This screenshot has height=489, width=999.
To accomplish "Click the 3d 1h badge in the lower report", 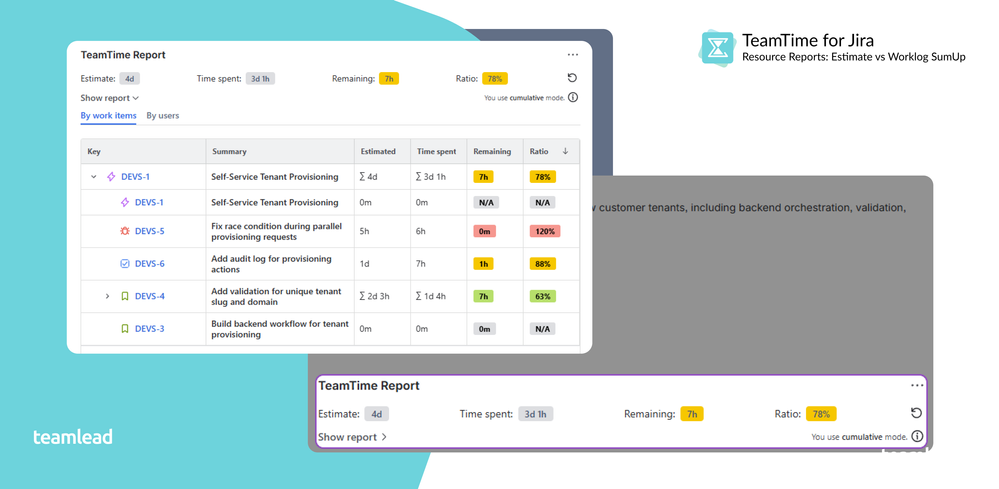I will pos(536,414).
